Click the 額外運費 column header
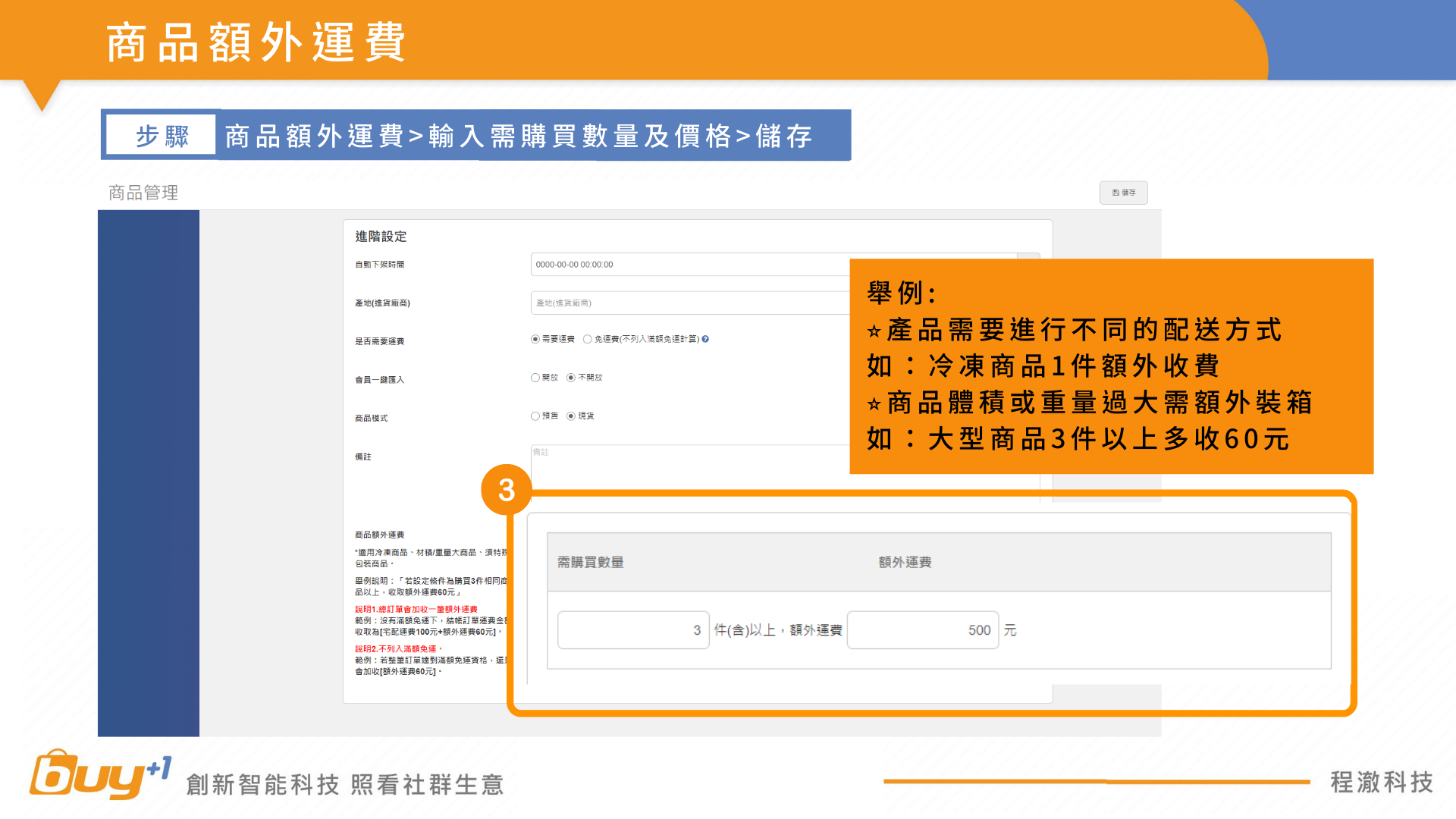This screenshot has height=819, width=1456. pos(905,562)
